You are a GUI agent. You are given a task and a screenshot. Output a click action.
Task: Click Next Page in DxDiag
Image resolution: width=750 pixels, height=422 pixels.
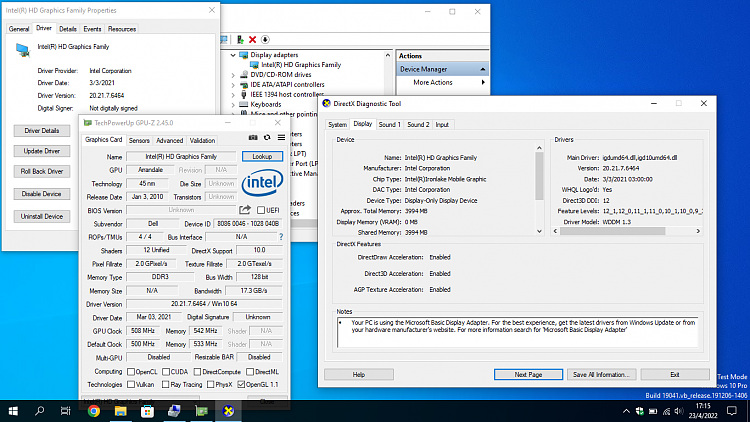point(528,375)
